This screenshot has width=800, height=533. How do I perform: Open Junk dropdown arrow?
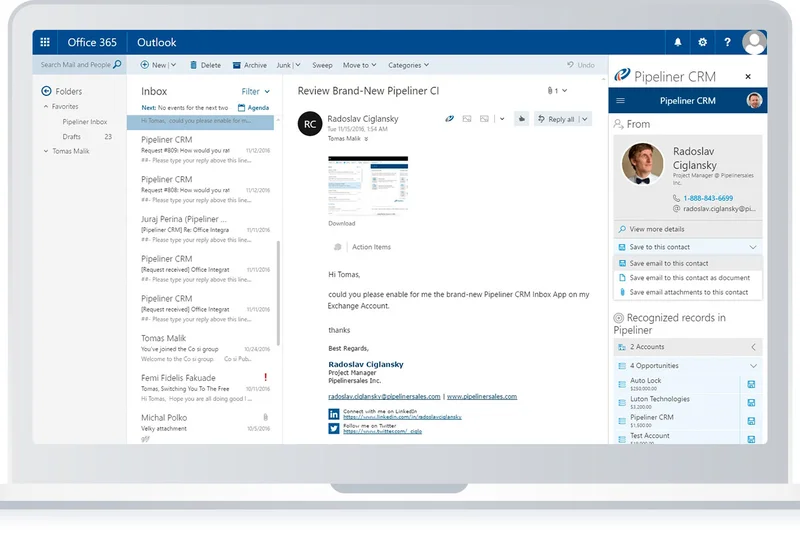click(x=297, y=65)
